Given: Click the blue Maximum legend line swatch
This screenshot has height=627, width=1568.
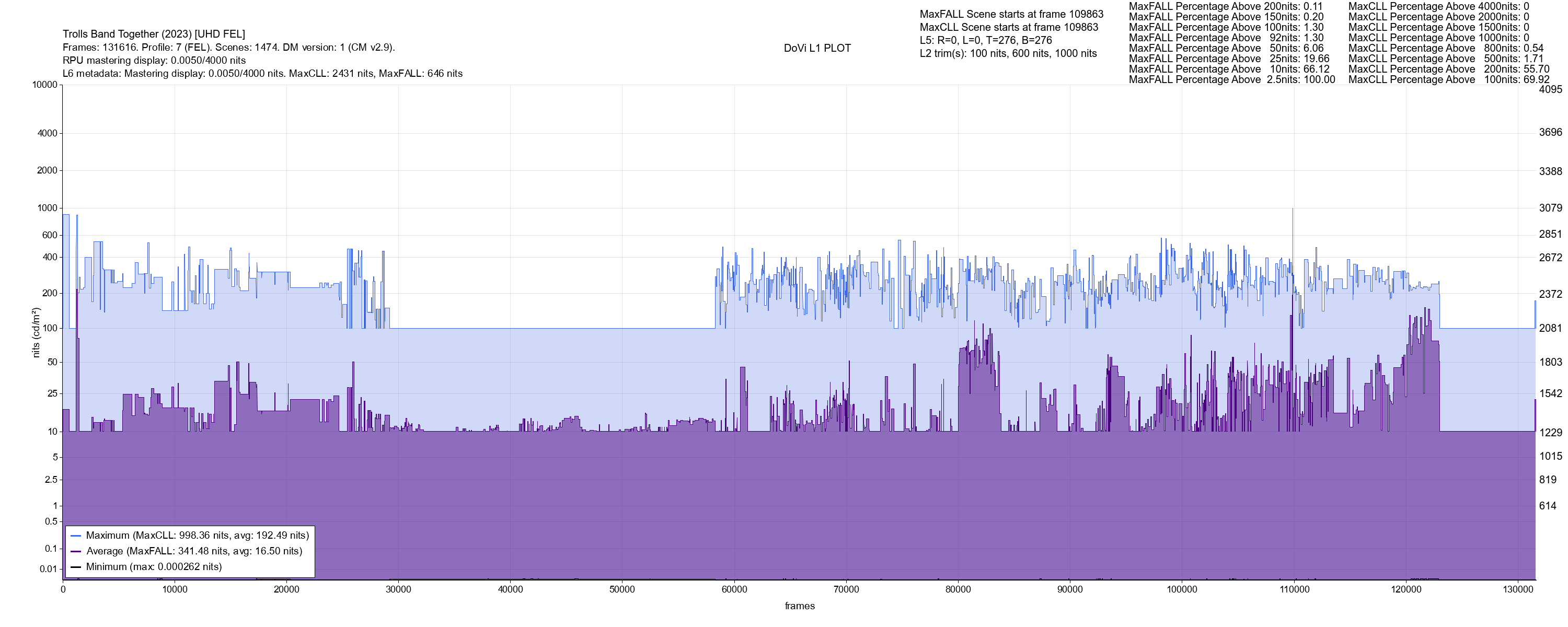Looking at the screenshot, I should click(x=75, y=536).
